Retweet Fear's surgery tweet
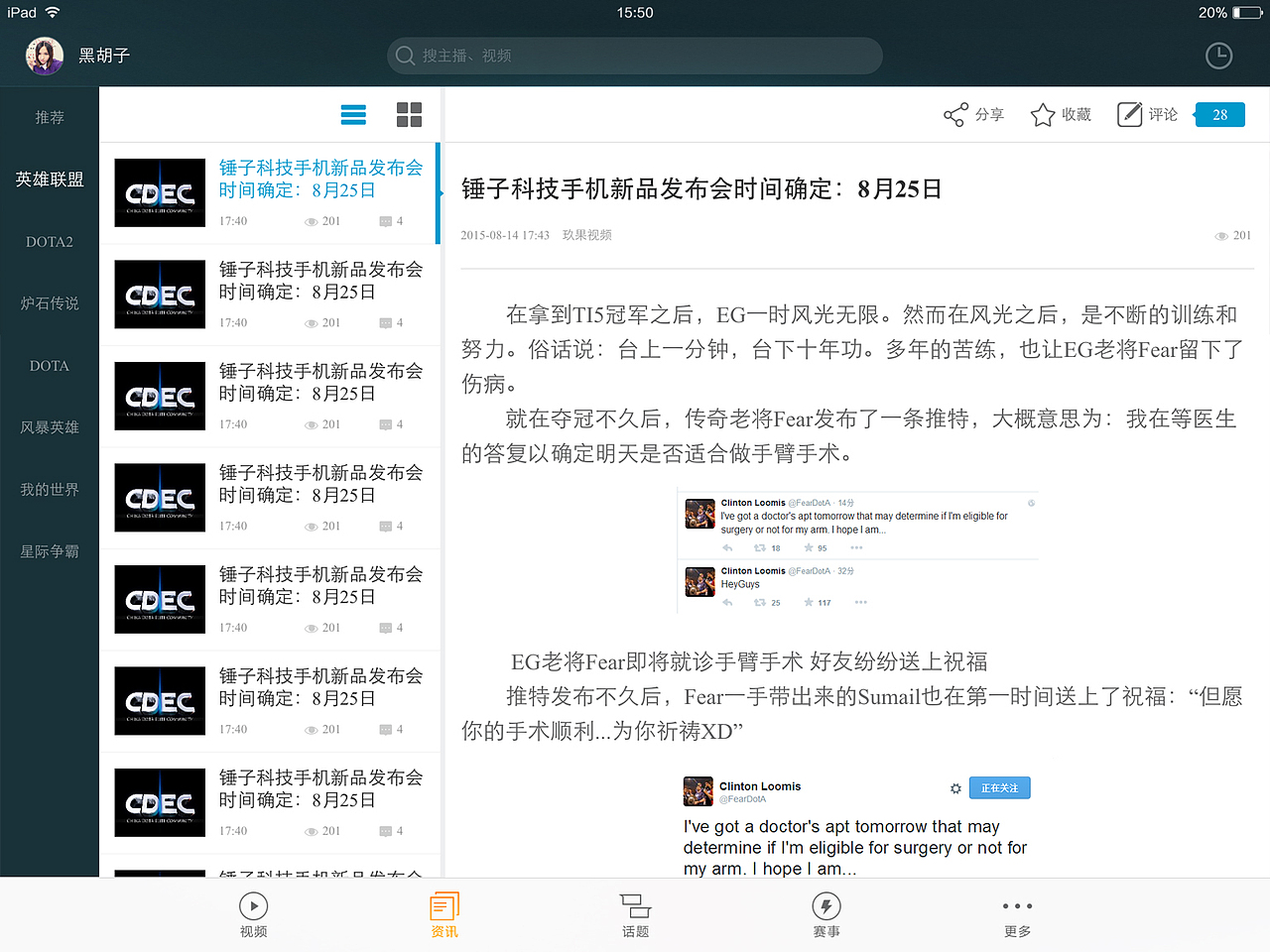Screen dimensions: 1270x952 pos(759,547)
